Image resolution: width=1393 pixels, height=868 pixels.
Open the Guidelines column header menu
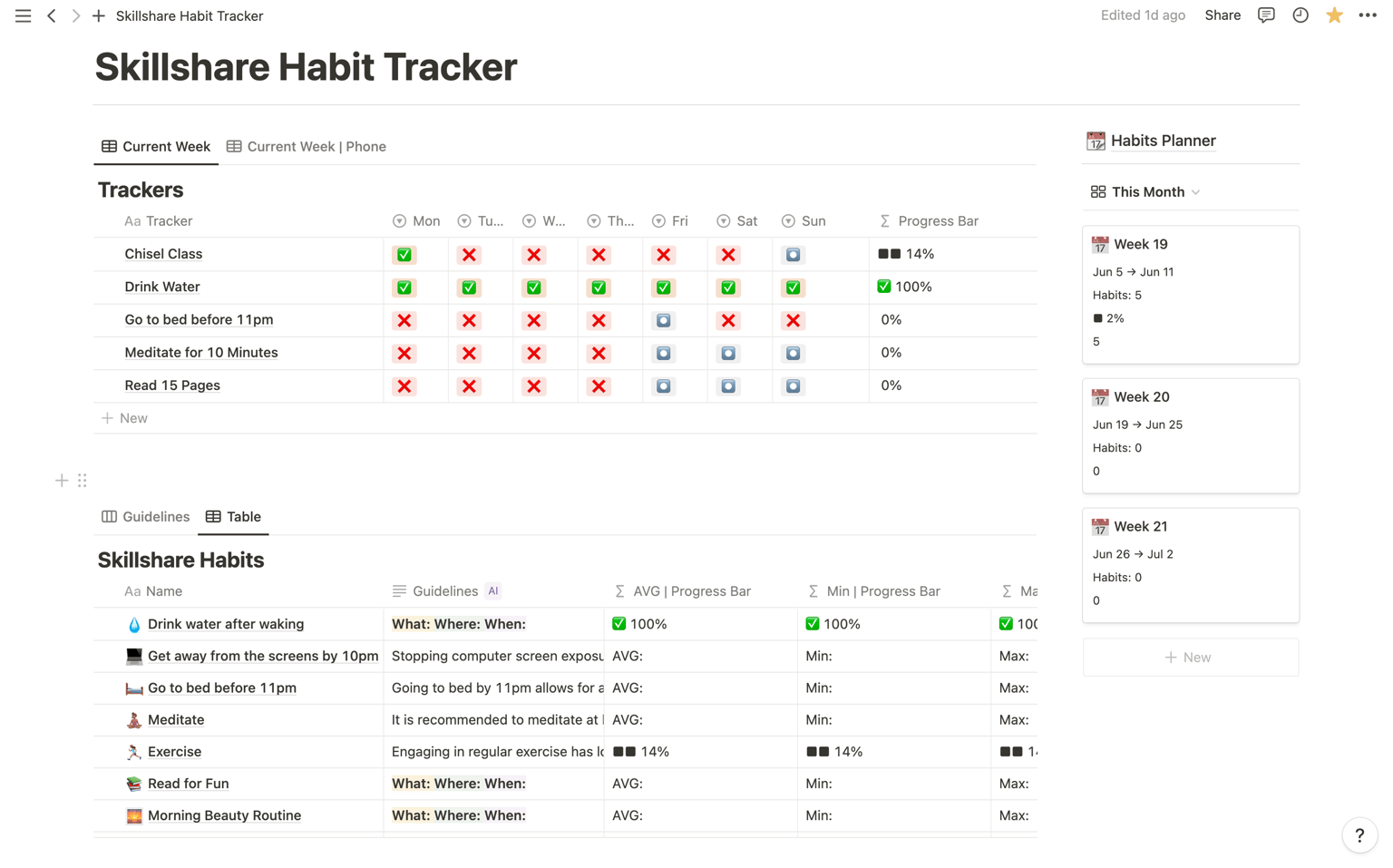[446, 591]
